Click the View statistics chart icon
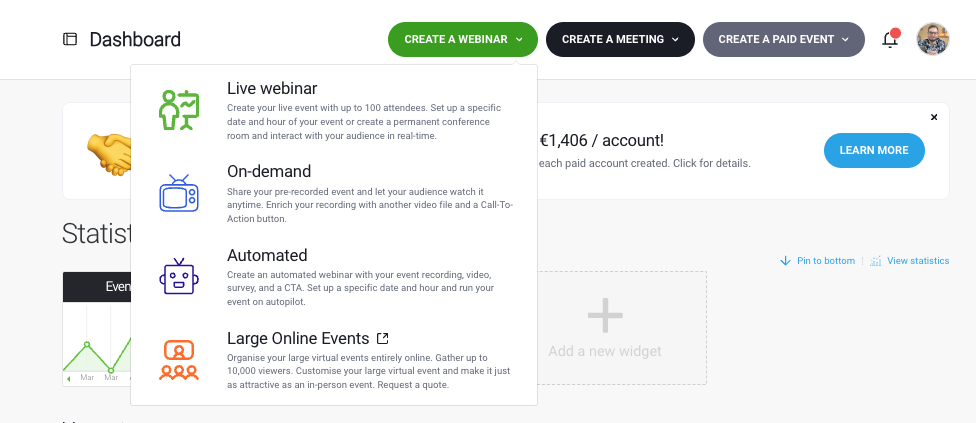The width and height of the screenshot is (976, 423). click(875, 261)
